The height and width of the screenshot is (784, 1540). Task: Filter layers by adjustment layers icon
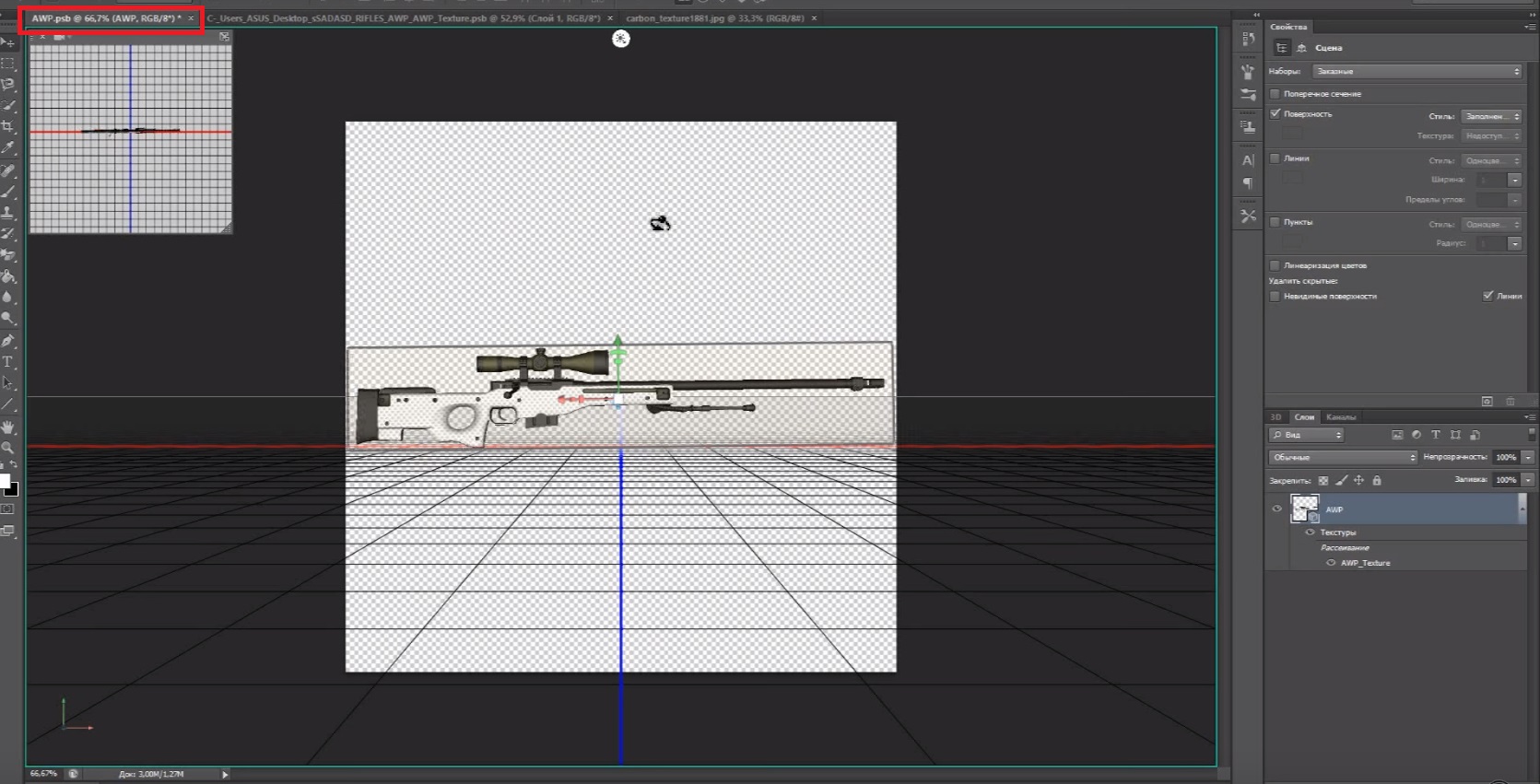pos(1417,435)
